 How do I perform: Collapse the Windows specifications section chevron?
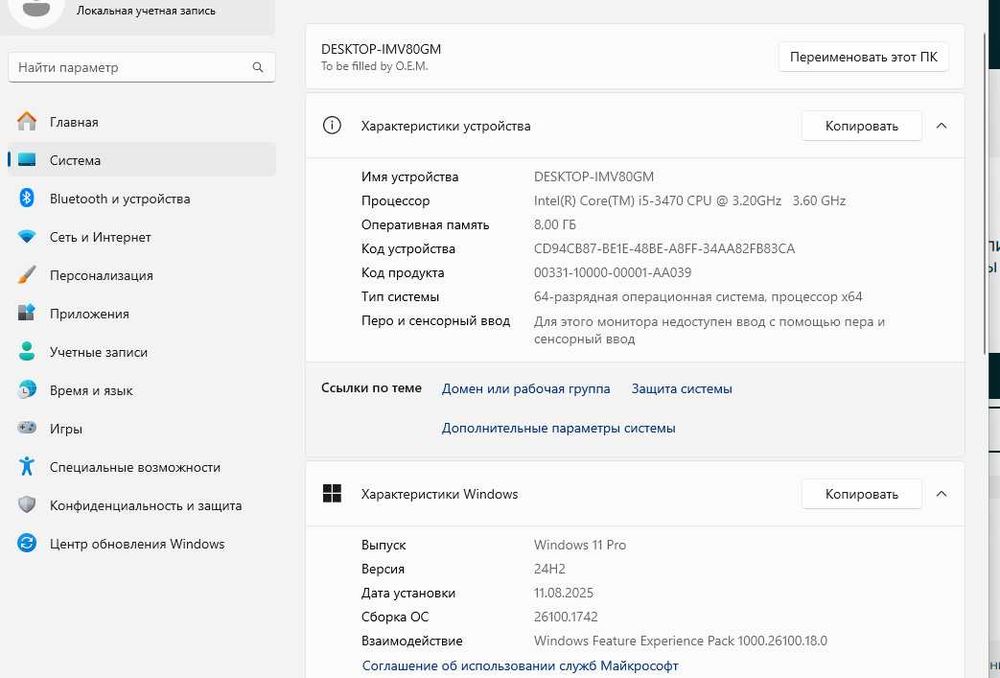(x=941, y=494)
